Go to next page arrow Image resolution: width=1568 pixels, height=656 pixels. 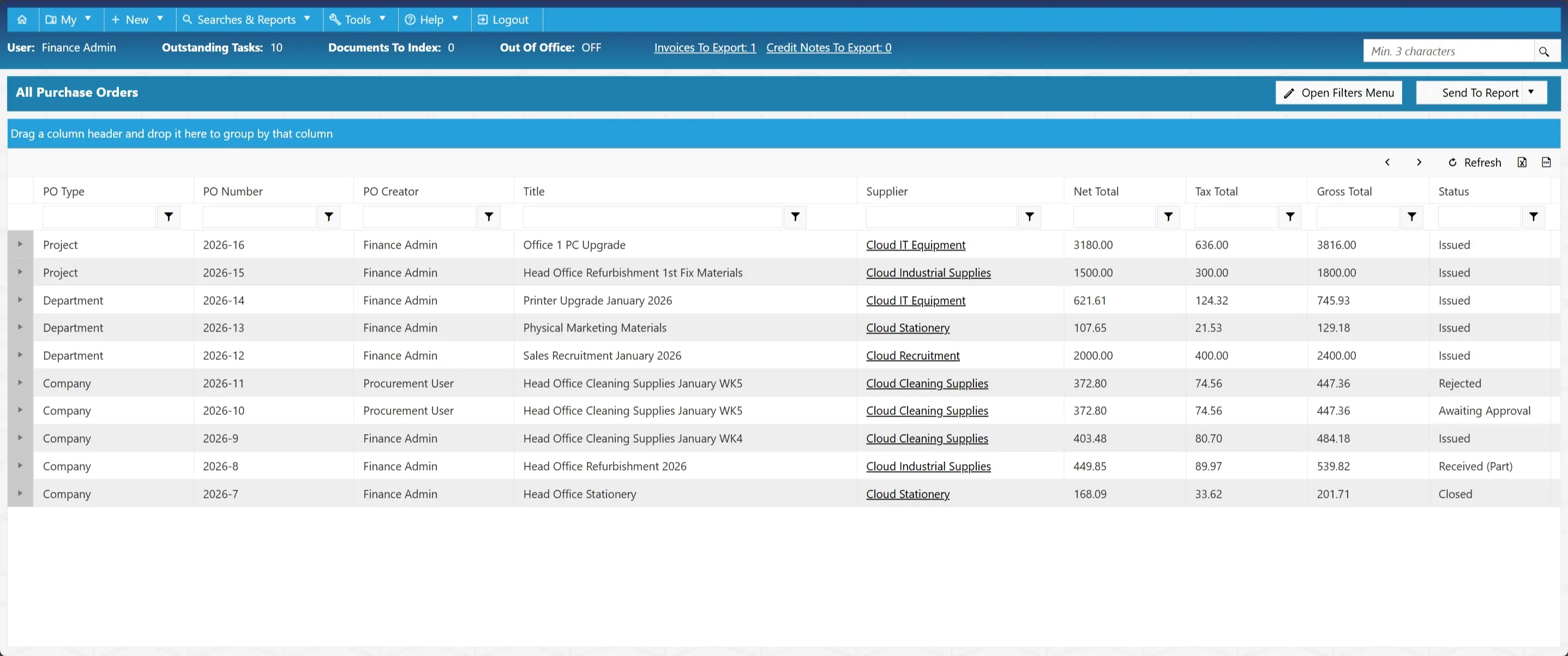[x=1419, y=162]
